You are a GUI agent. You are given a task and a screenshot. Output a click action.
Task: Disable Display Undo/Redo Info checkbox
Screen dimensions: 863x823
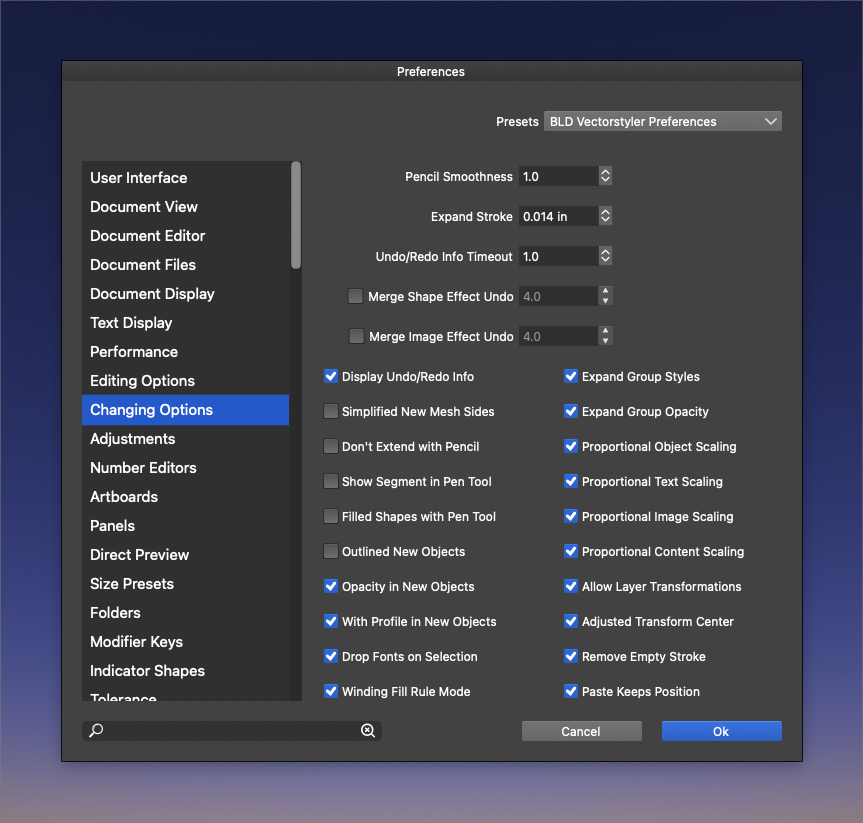(331, 377)
